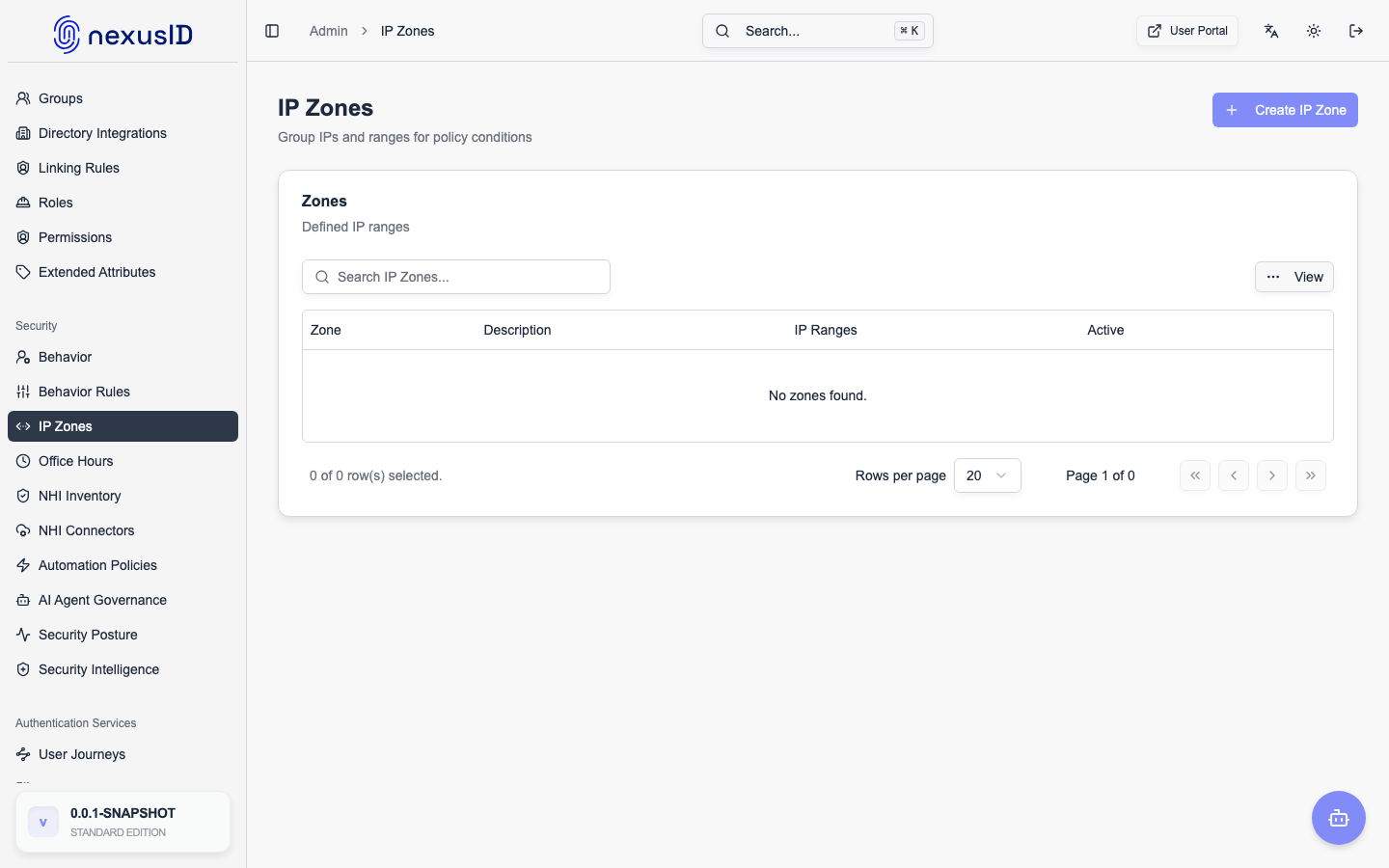Focus the Search IP Zones field
The height and width of the screenshot is (868, 1389).
(x=456, y=277)
